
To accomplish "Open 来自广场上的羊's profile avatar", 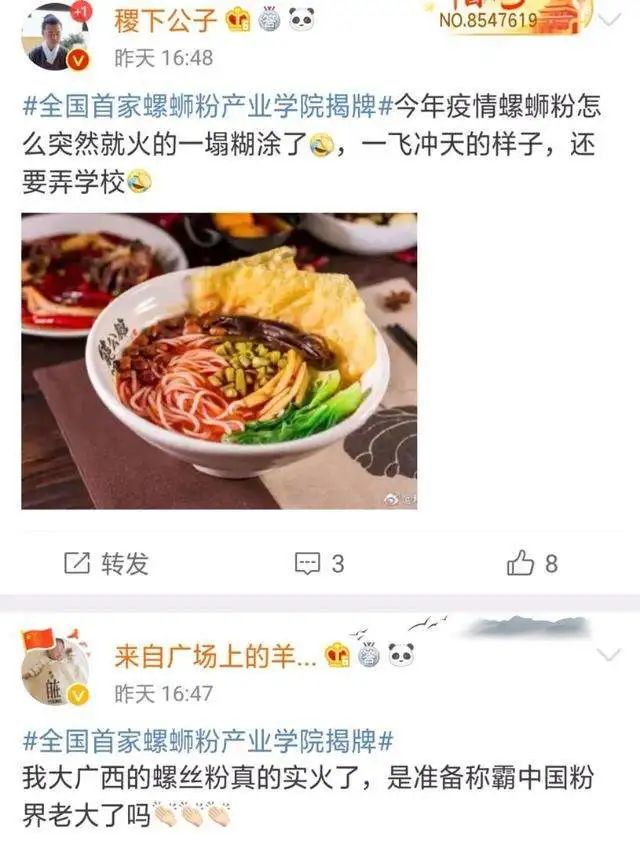I will pos(55,668).
